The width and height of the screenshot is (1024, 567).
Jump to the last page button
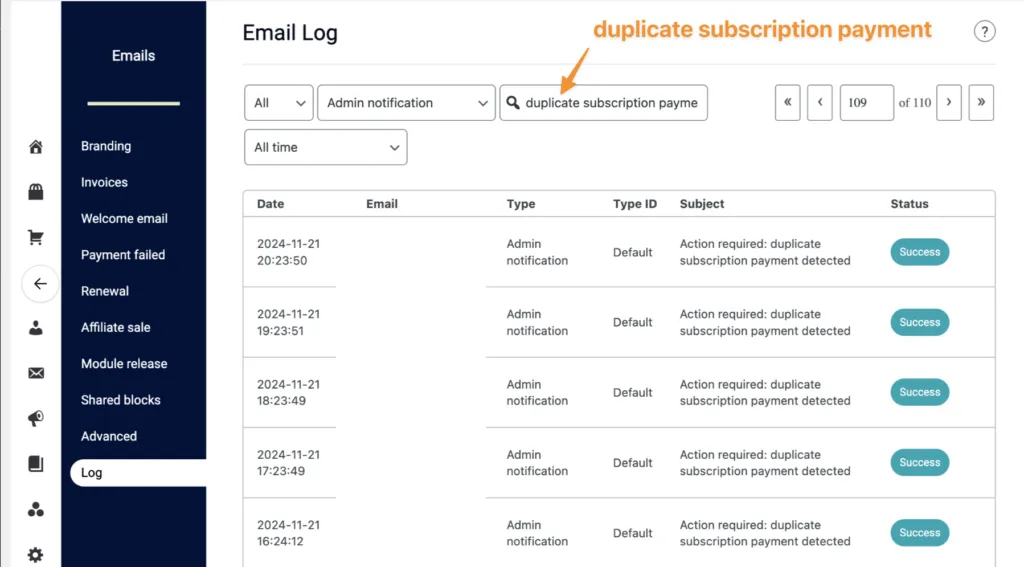coord(981,102)
